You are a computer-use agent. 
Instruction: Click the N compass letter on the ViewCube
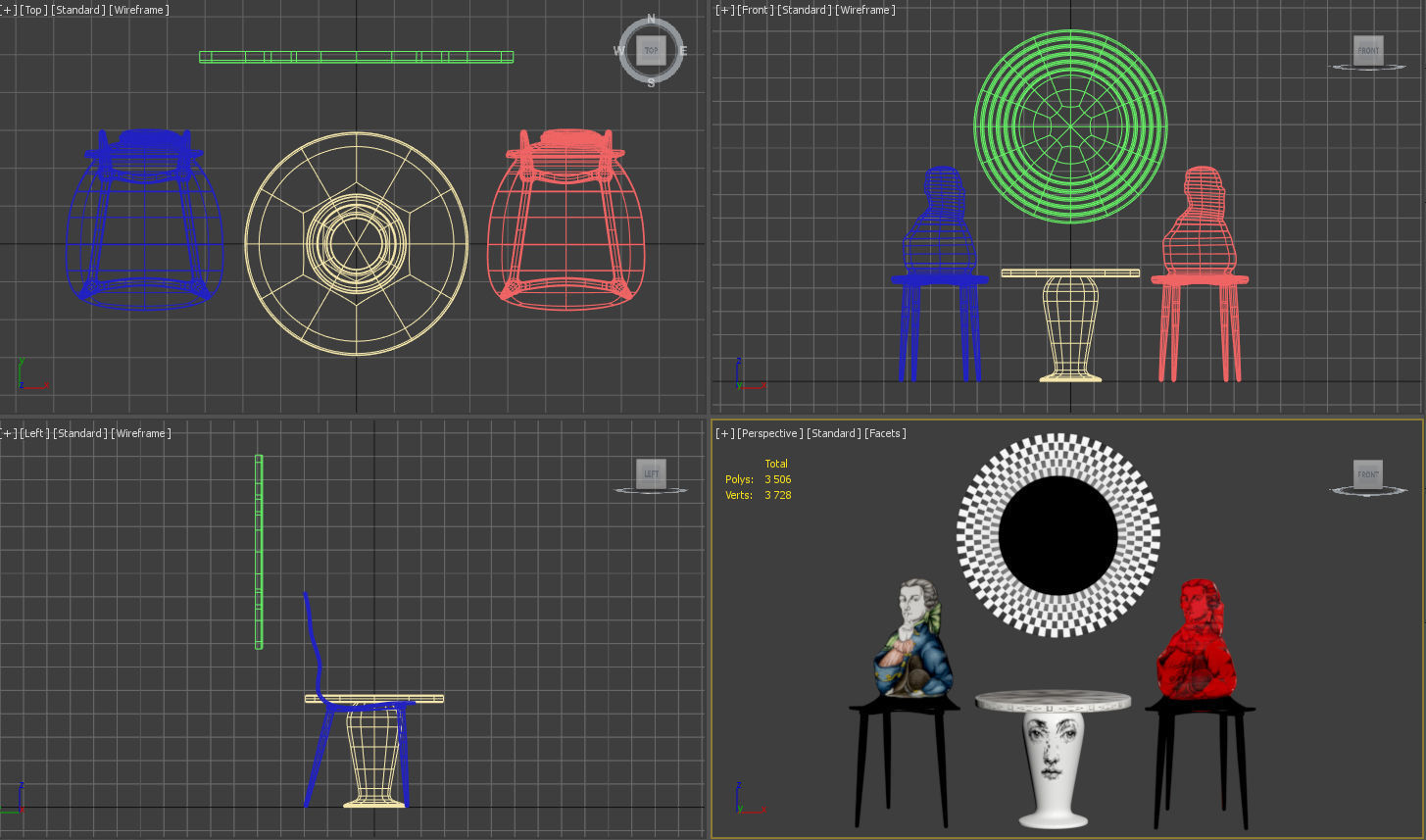click(651, 20)
